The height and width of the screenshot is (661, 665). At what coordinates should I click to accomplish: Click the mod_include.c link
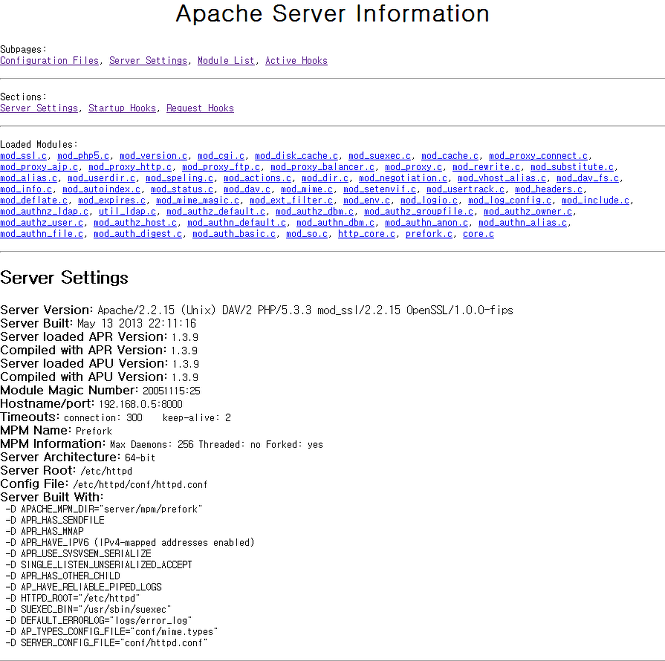pyautogui.click(x=595, y=200)
